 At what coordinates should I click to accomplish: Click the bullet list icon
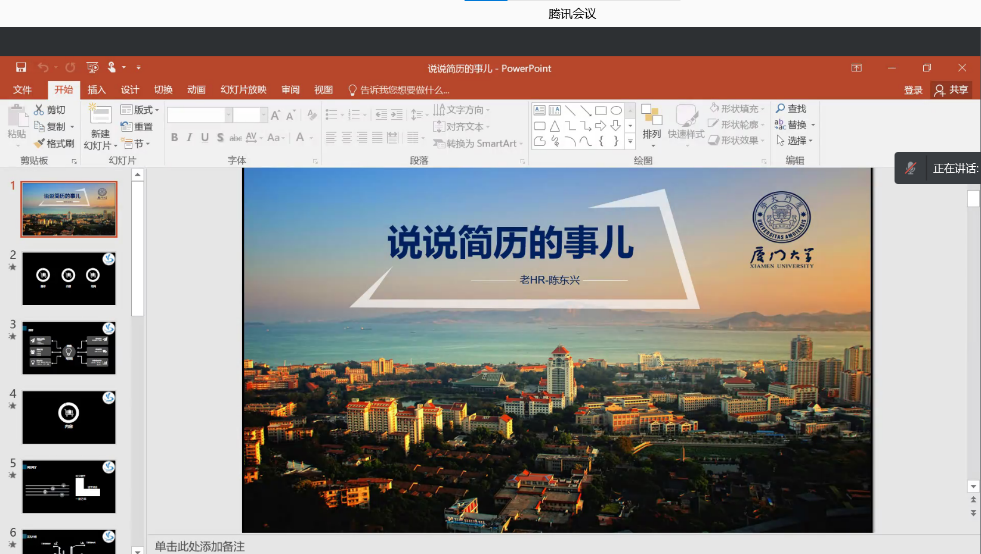[332, 114]
